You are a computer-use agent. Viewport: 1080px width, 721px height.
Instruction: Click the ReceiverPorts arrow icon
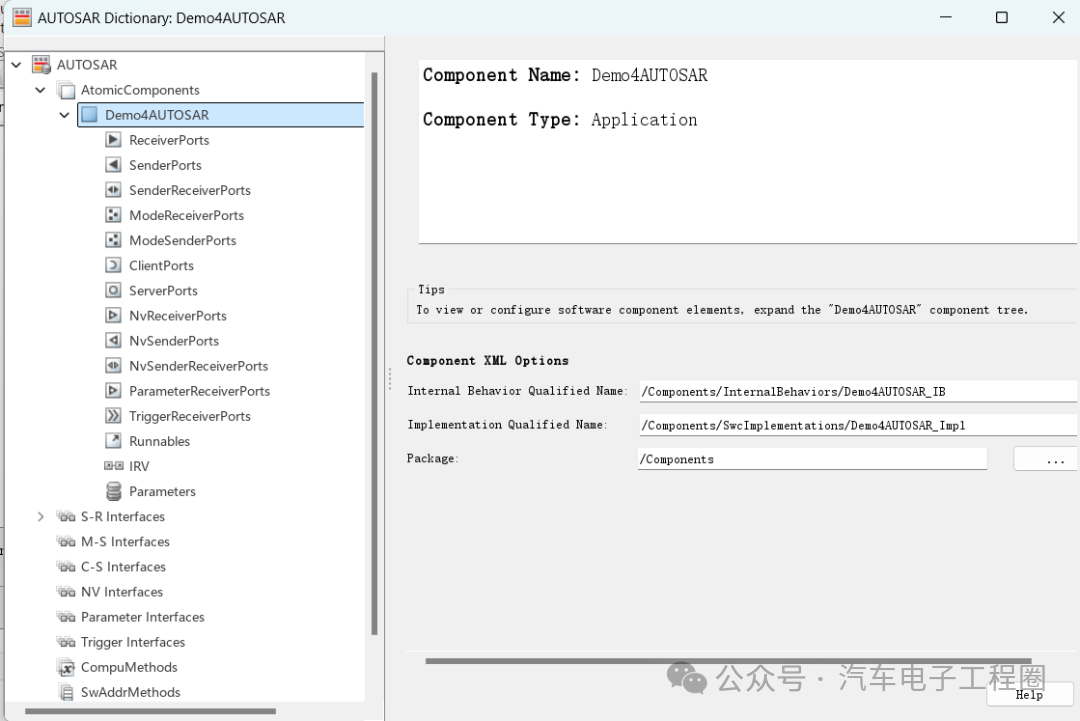[114, 140]
